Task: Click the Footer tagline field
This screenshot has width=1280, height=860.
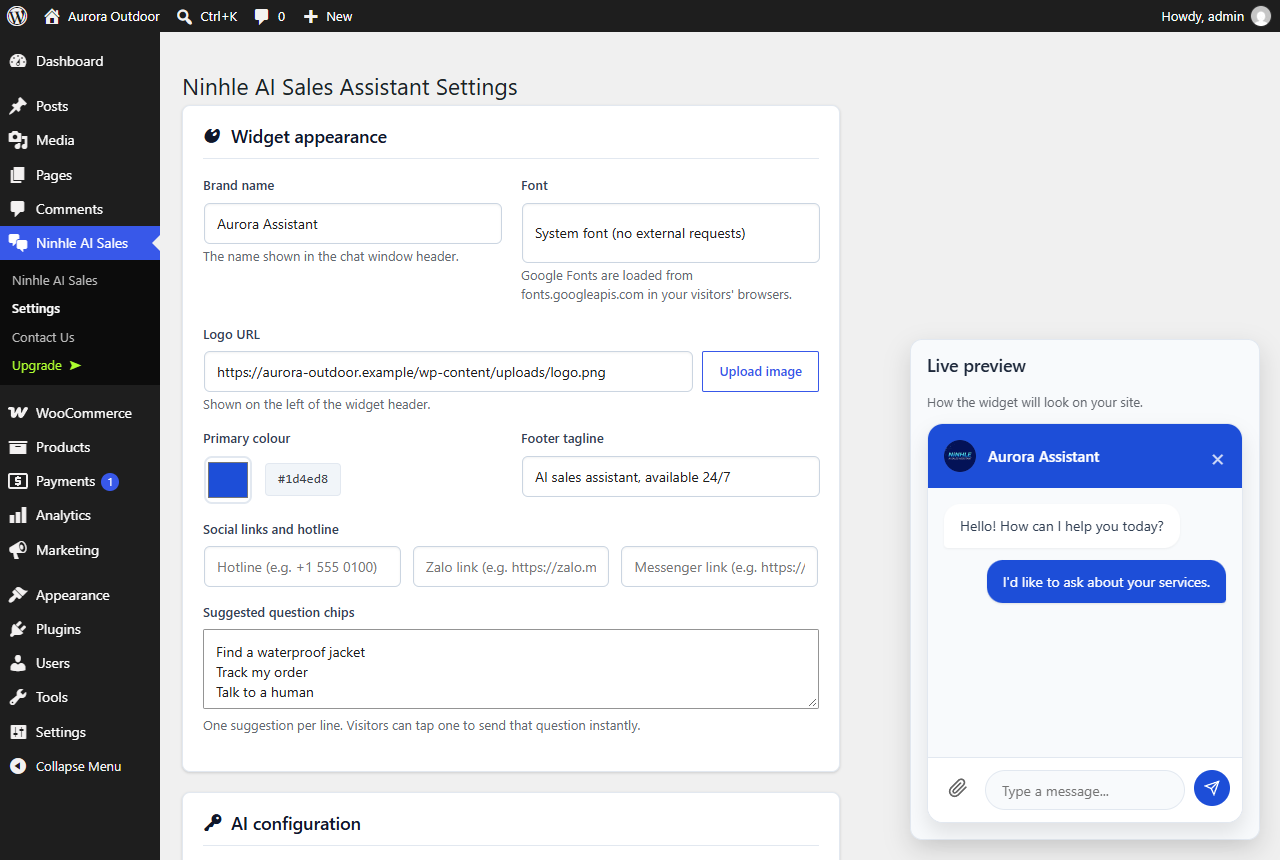Action: click(x=670, y=477)
